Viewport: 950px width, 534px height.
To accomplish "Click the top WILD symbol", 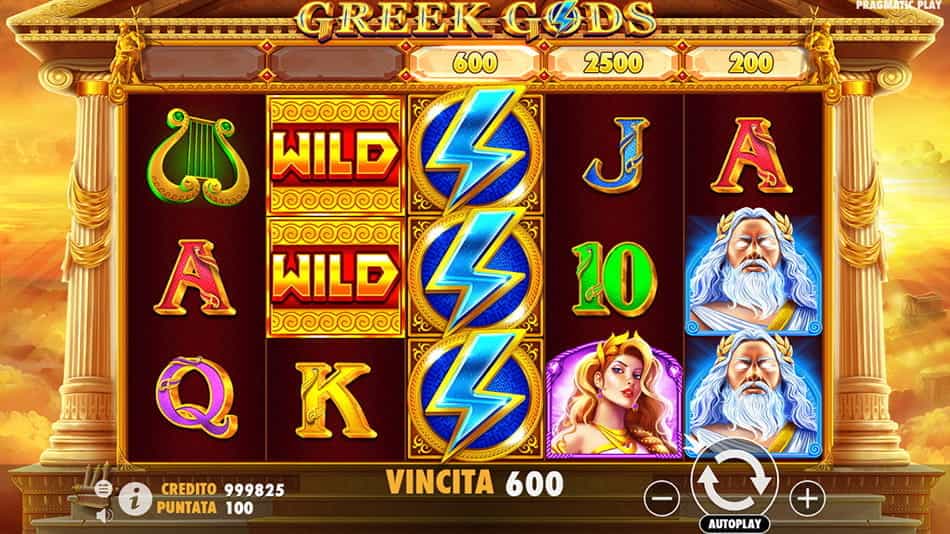I will click(335, 156).
